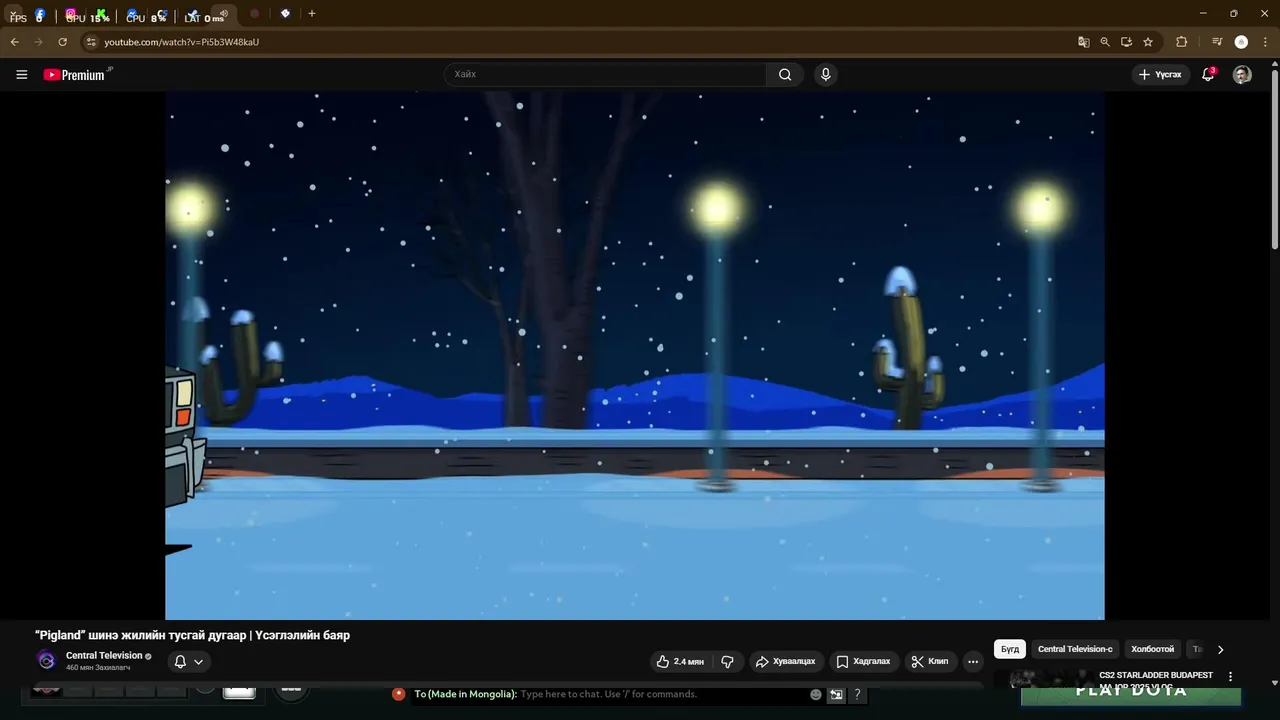Open the emoji picker in chat bar
The width and height of the screenshot is (1280, 720).
coord(816,694)
